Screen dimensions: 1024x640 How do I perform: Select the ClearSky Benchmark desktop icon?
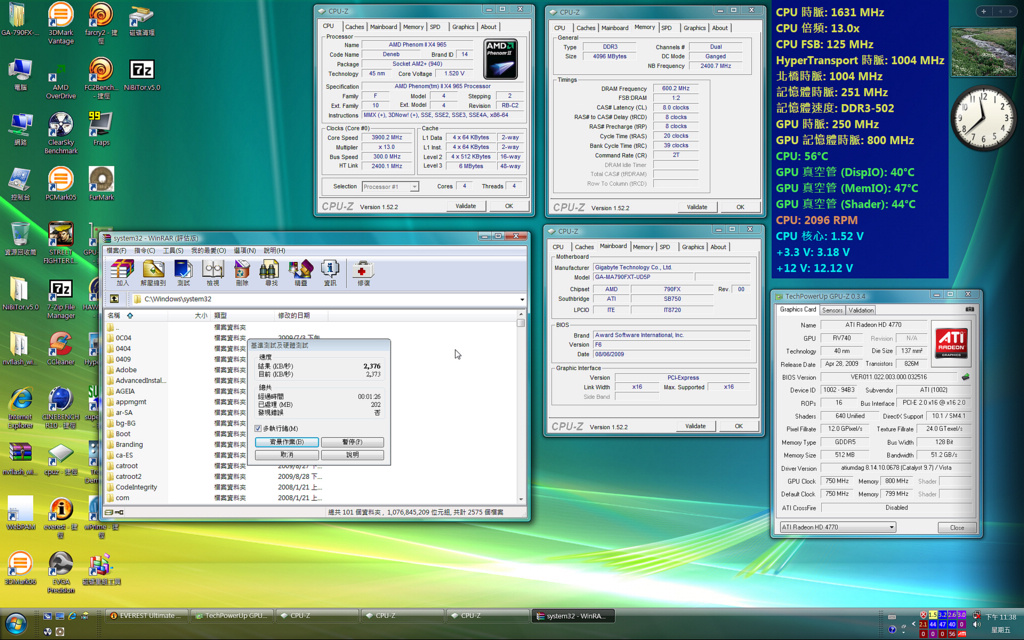coord(61,133)
